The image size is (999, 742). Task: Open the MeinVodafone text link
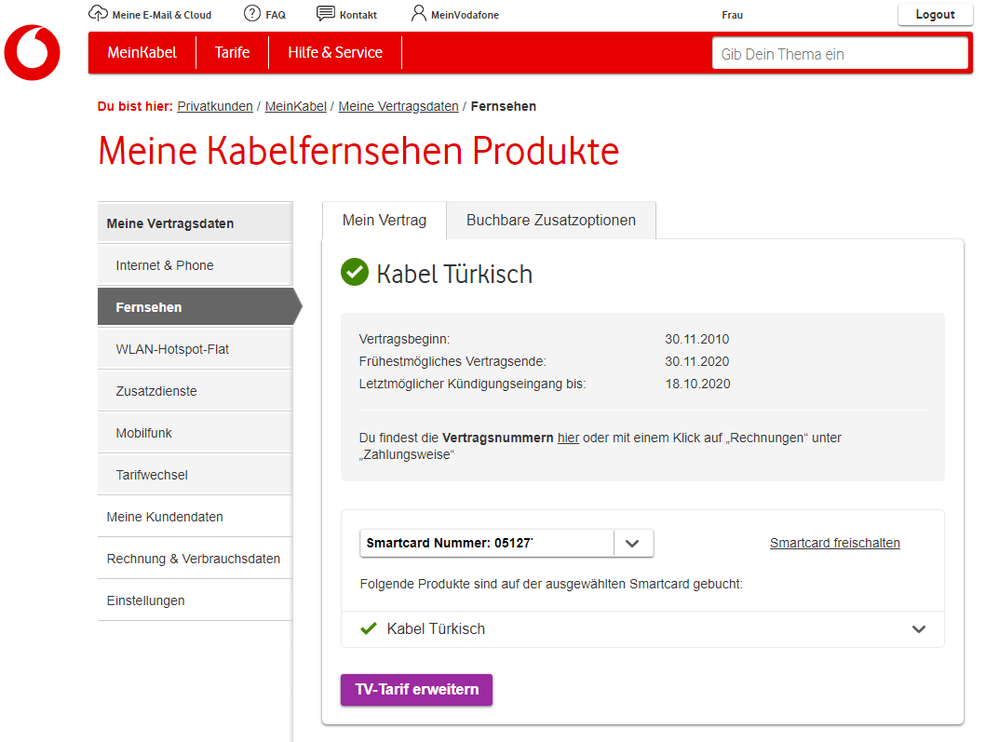coord(465,15)
